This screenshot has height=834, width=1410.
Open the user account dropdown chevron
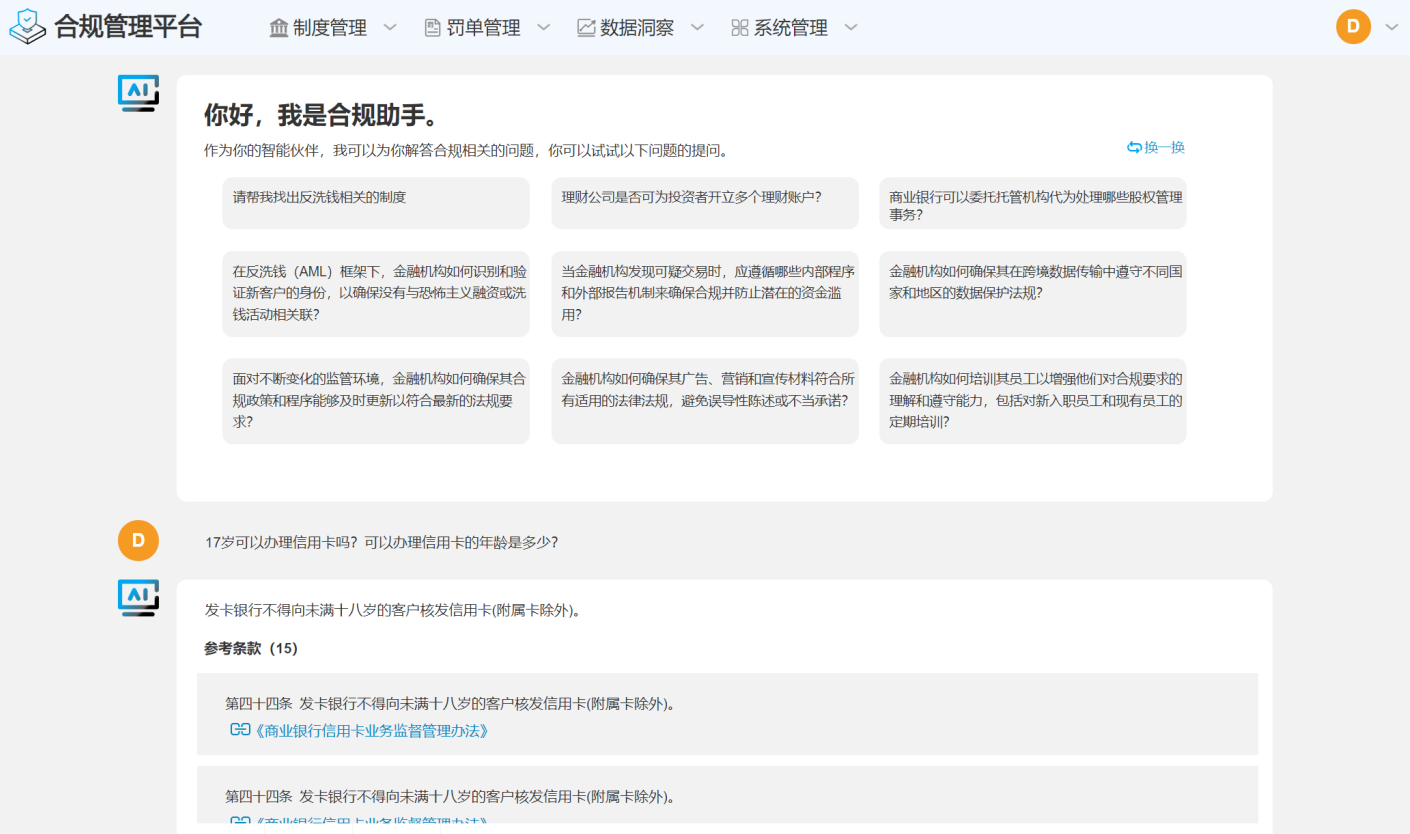(x=1391, y=28)
